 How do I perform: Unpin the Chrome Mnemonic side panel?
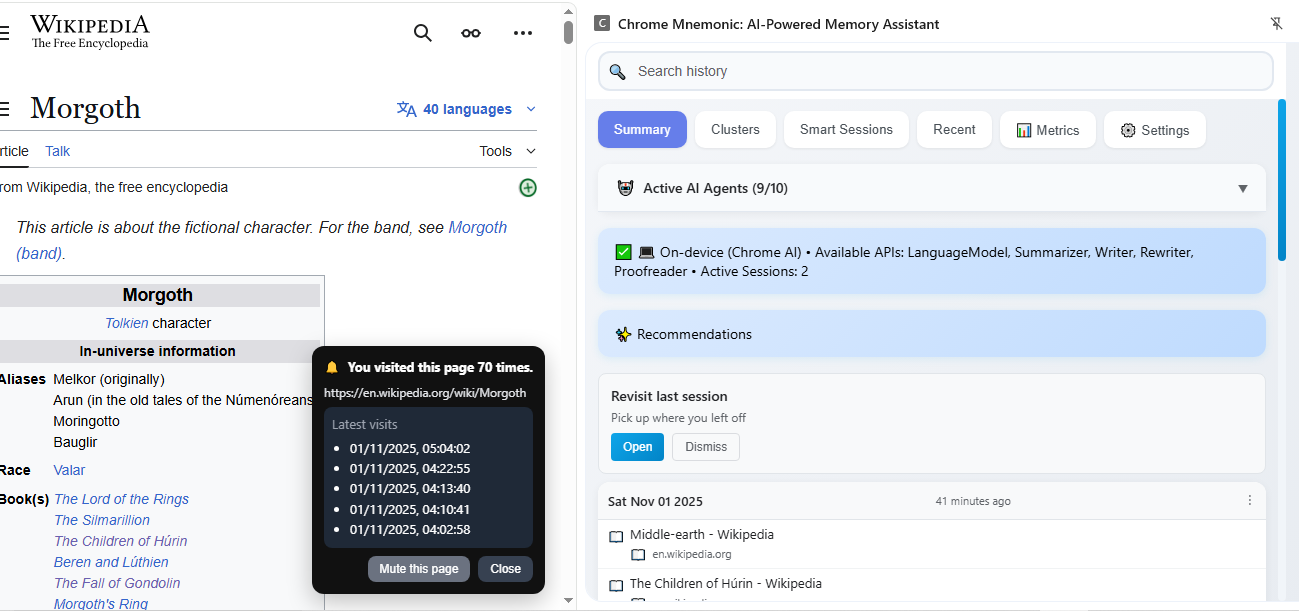[1276, 24]
